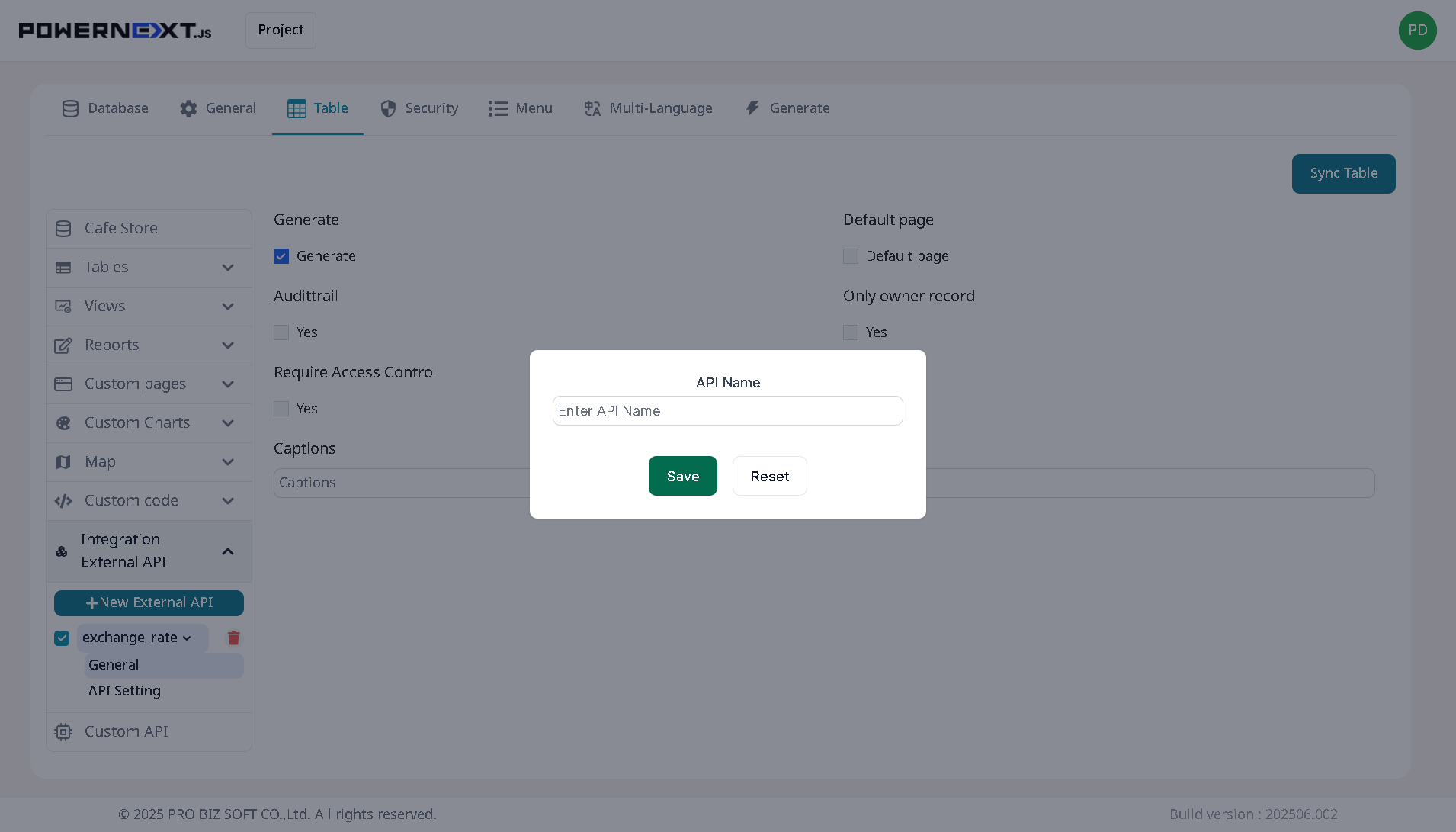The width and height of the screenshot is (1456, 832).
Task: Switch to the Security tab
Action: click(x=419, y=108)
